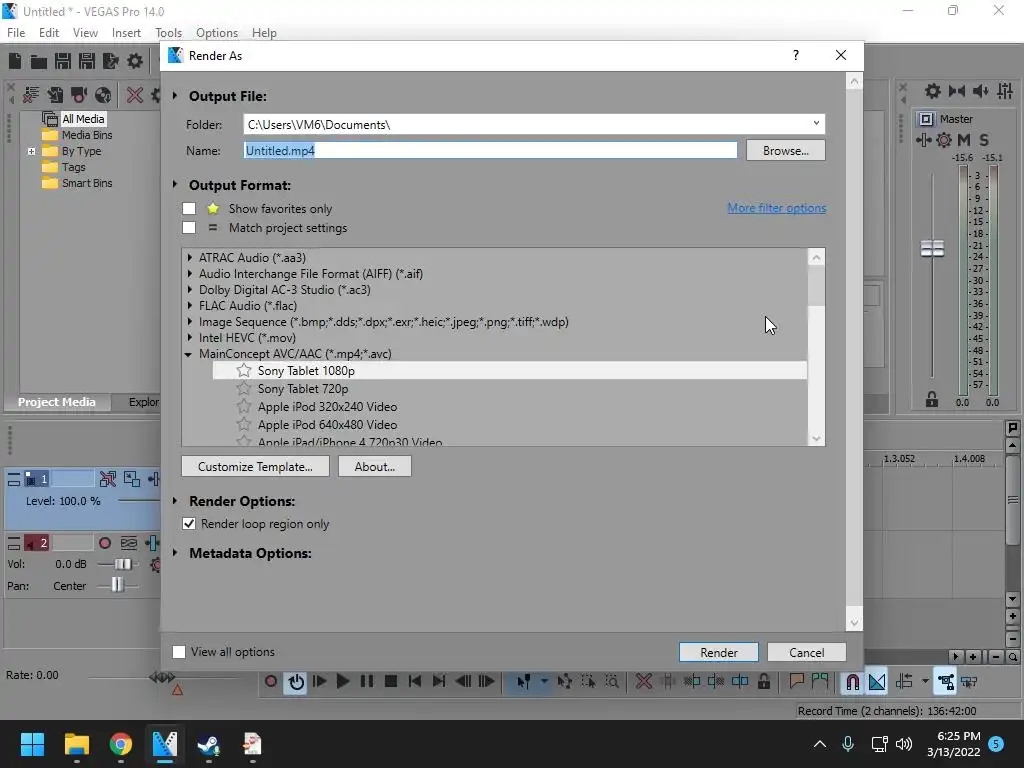
Task: Expand the Intel HEVC format group
Action: 189,338
